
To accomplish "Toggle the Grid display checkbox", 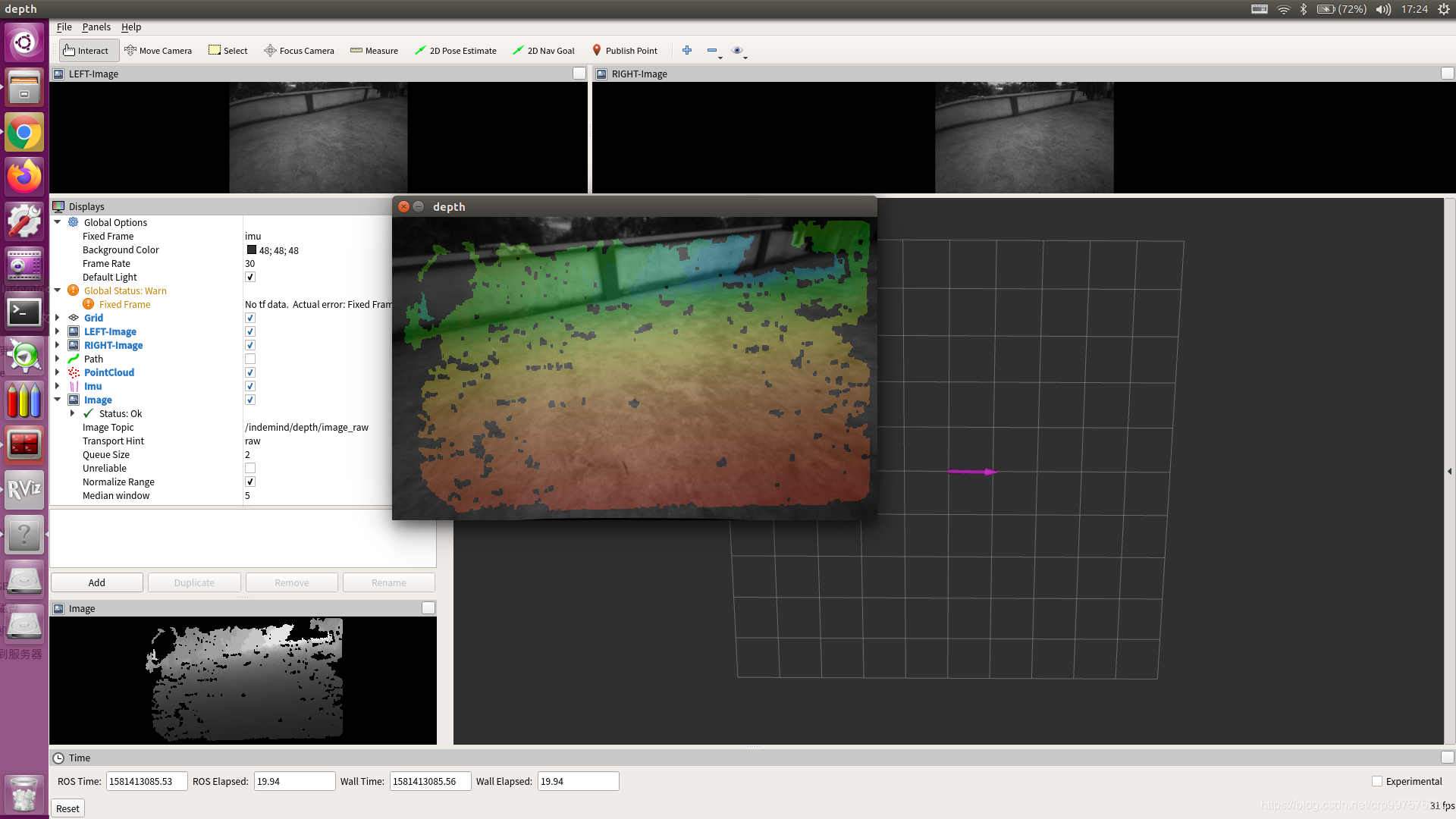I will [250, 318].
